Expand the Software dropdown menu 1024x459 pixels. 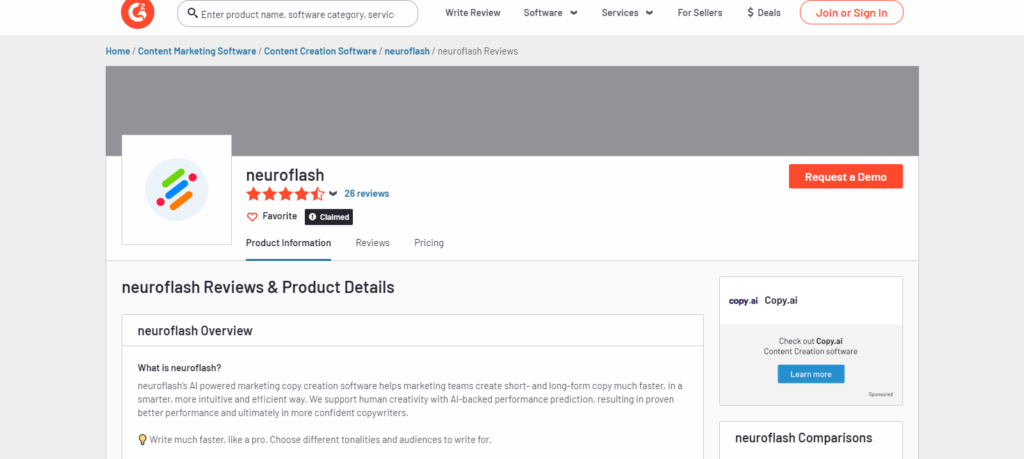(551, 12)
